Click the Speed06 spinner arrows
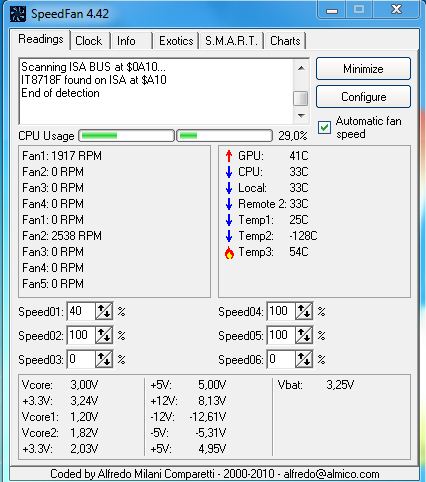 click(304, 359)
